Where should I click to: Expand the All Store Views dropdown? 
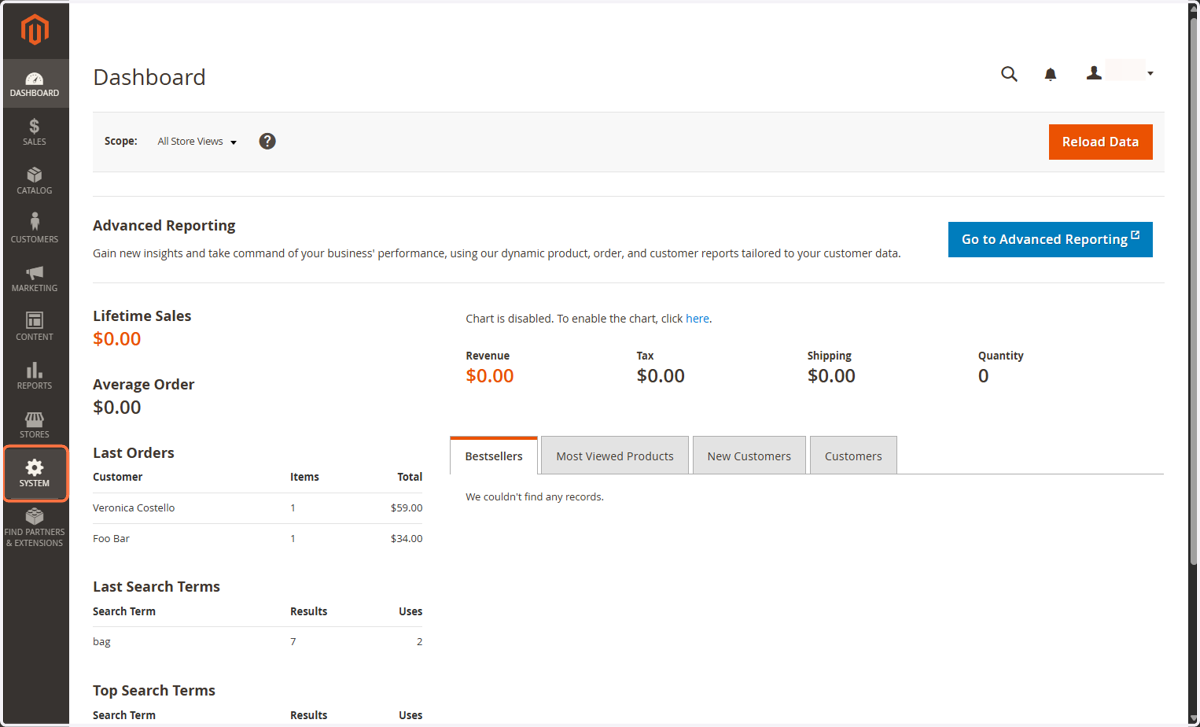(x=197, y=142)
